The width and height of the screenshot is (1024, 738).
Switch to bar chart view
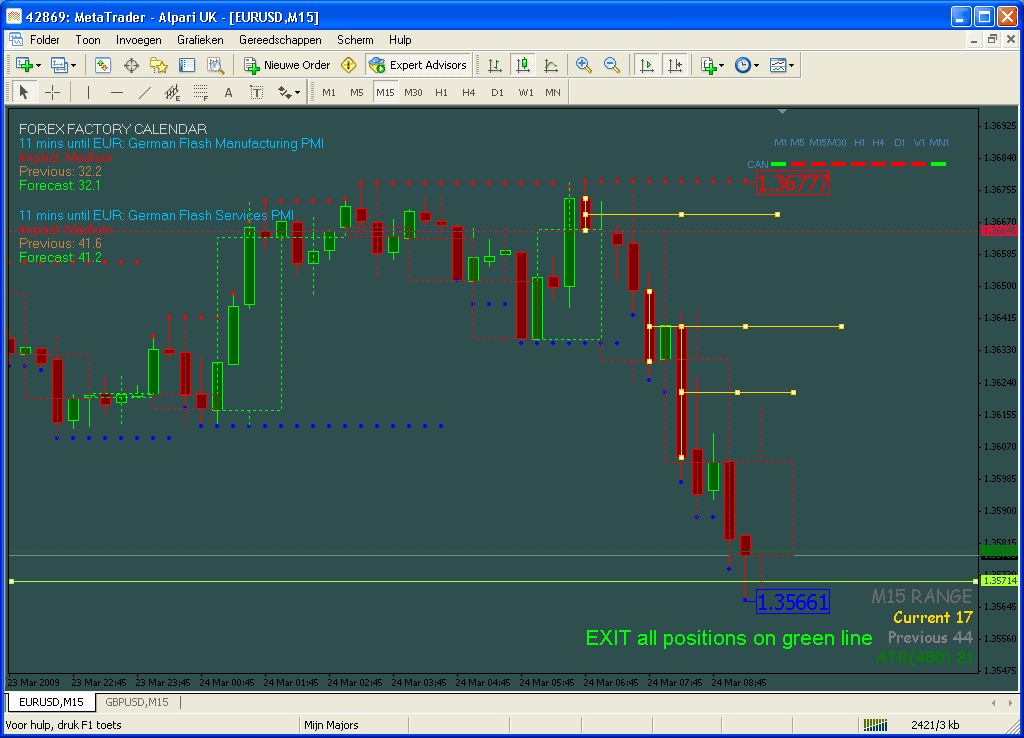[494, 65]
